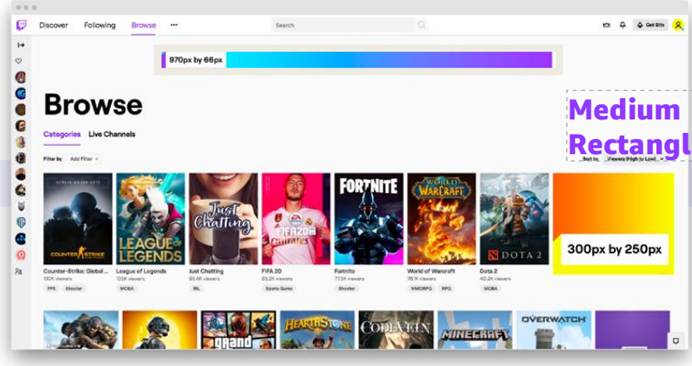This screenshot has height=366, width=692.
Task: Click the find friends icon in sidebar
Action: 19,272
